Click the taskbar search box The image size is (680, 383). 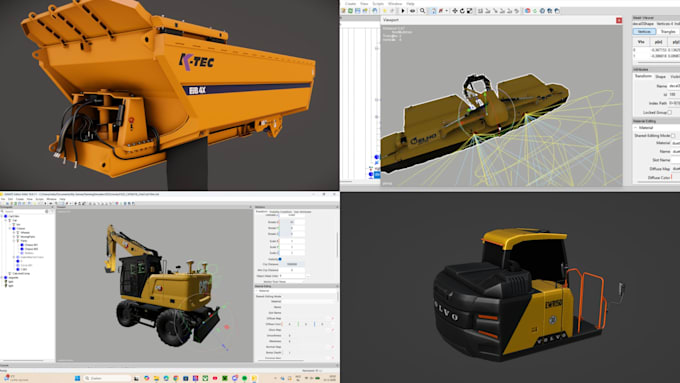click(x=108, y=378)
